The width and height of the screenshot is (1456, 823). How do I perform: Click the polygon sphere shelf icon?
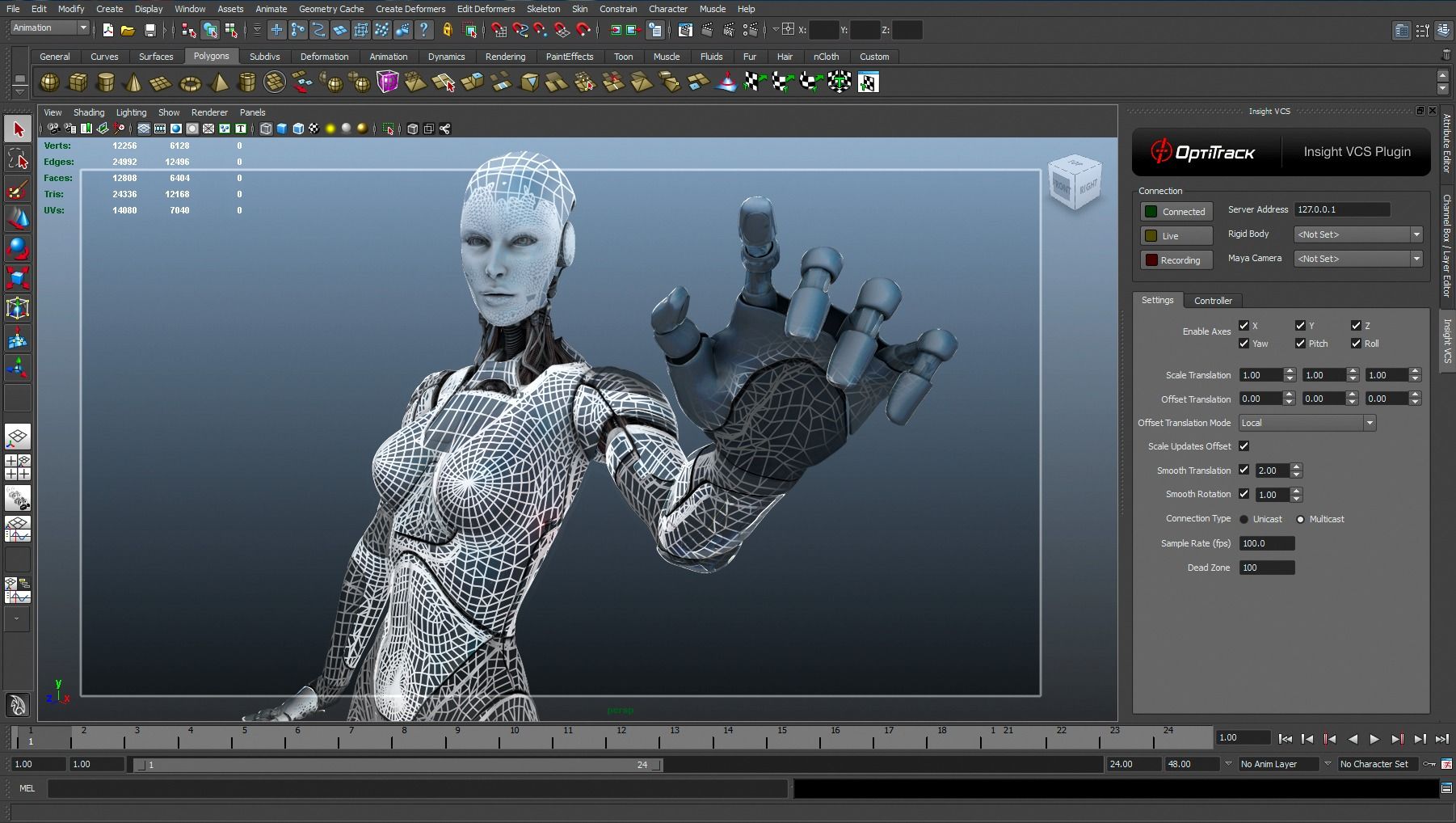point(50,82)
